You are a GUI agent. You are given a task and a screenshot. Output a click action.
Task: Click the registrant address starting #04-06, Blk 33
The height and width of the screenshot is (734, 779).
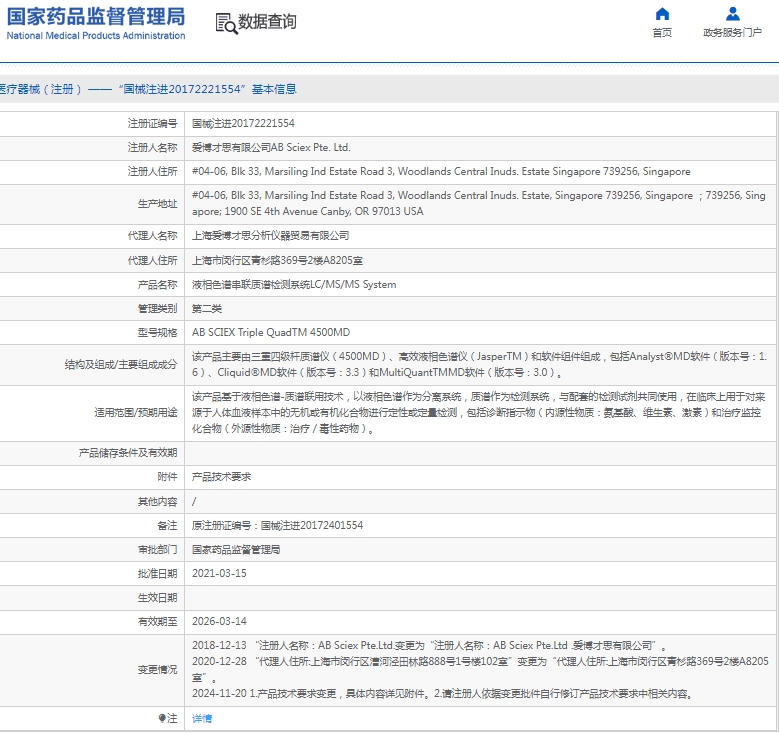pos(441,171)
